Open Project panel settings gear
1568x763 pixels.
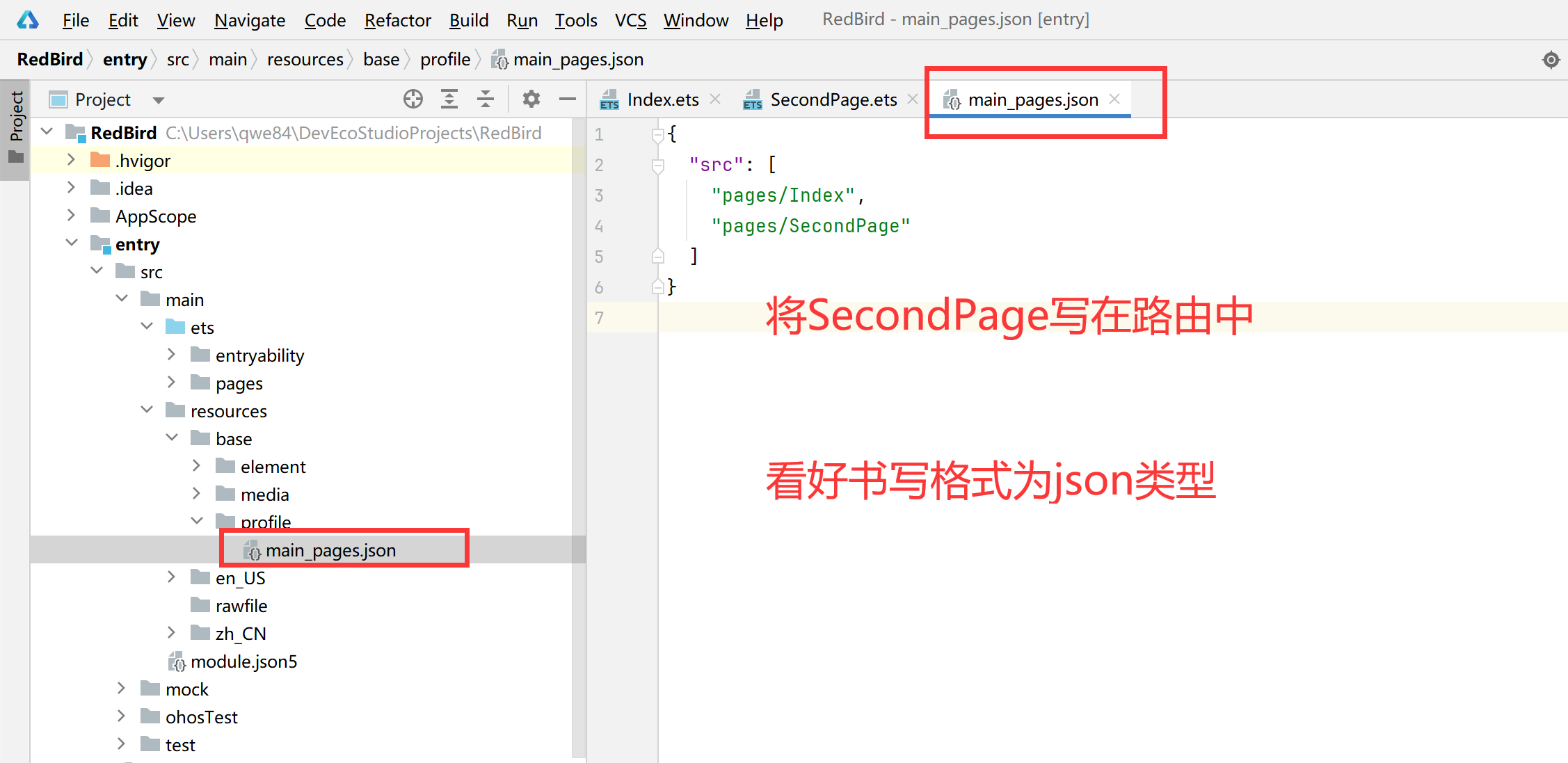tap(531, 99)
